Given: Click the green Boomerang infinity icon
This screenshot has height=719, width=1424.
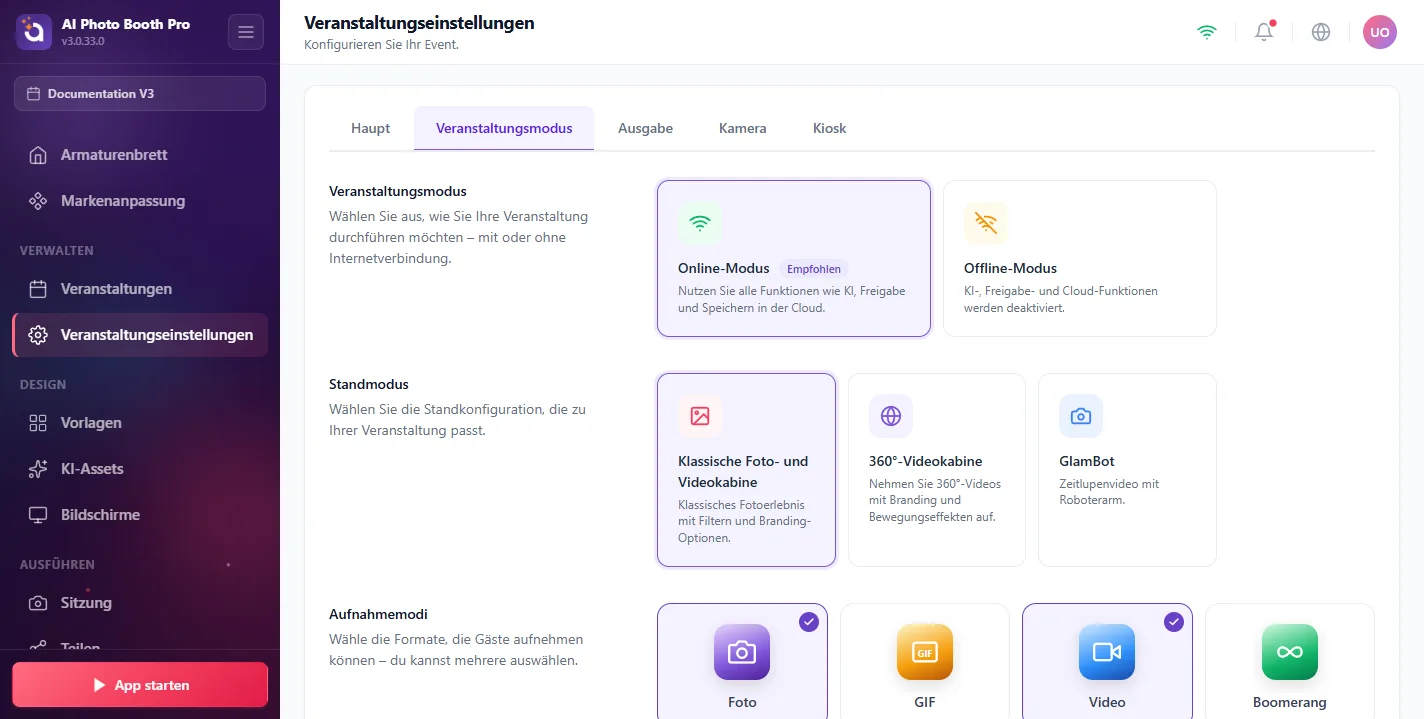Looking at the screenshot, I should click(1290, 652).
